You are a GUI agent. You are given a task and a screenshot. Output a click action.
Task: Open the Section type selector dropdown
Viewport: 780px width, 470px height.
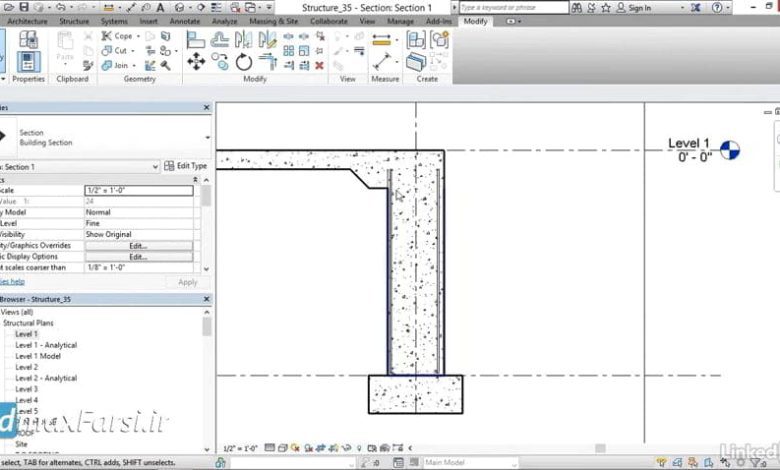click(208, 137)
